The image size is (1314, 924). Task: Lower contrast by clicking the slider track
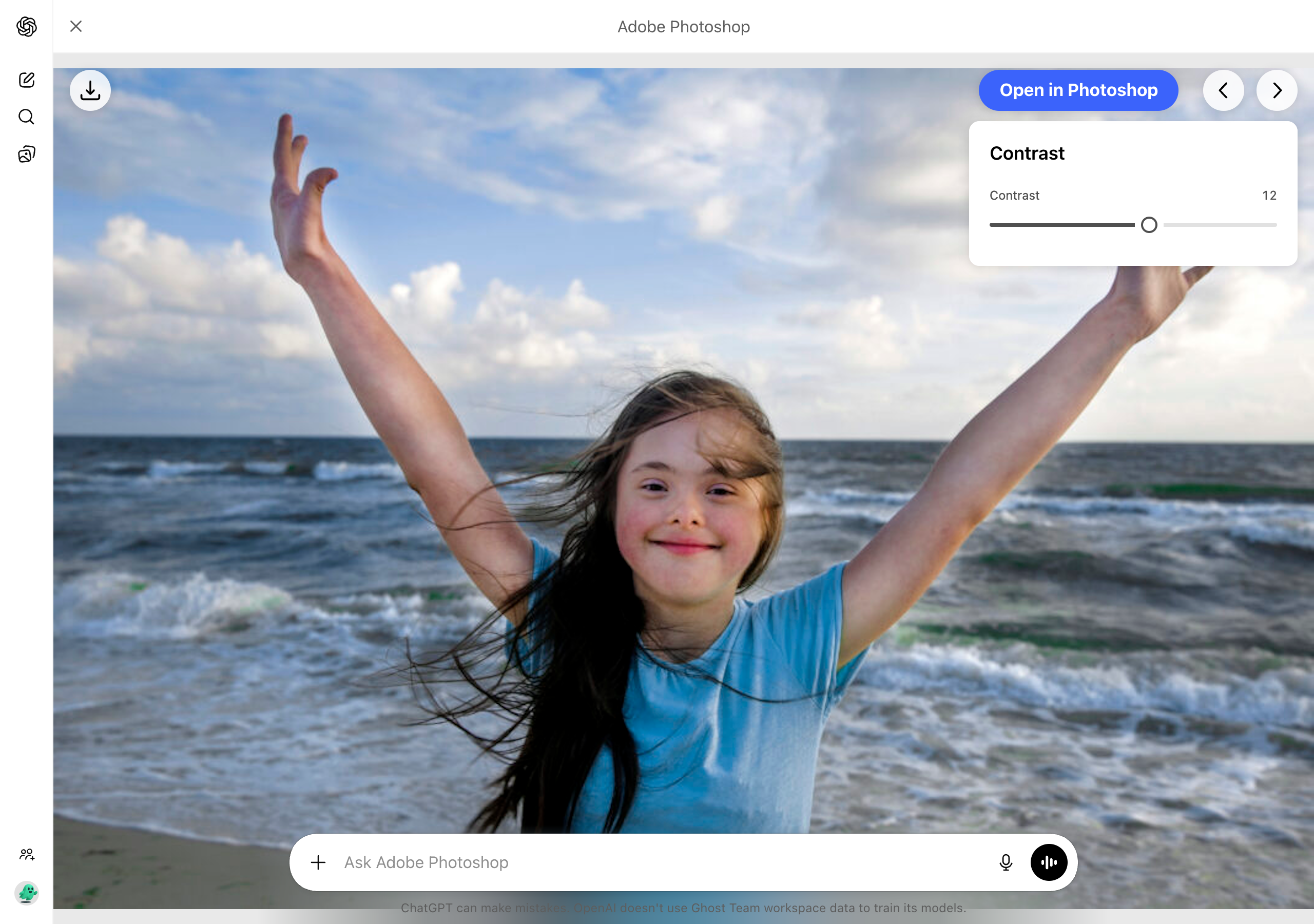[1059, 225]
